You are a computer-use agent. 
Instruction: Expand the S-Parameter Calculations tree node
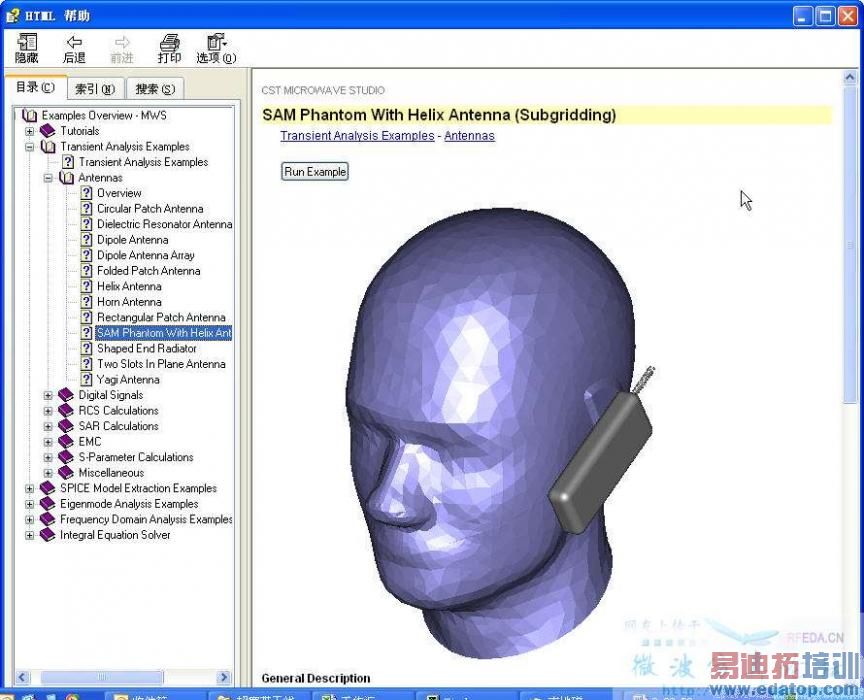(x=48, y=457)
